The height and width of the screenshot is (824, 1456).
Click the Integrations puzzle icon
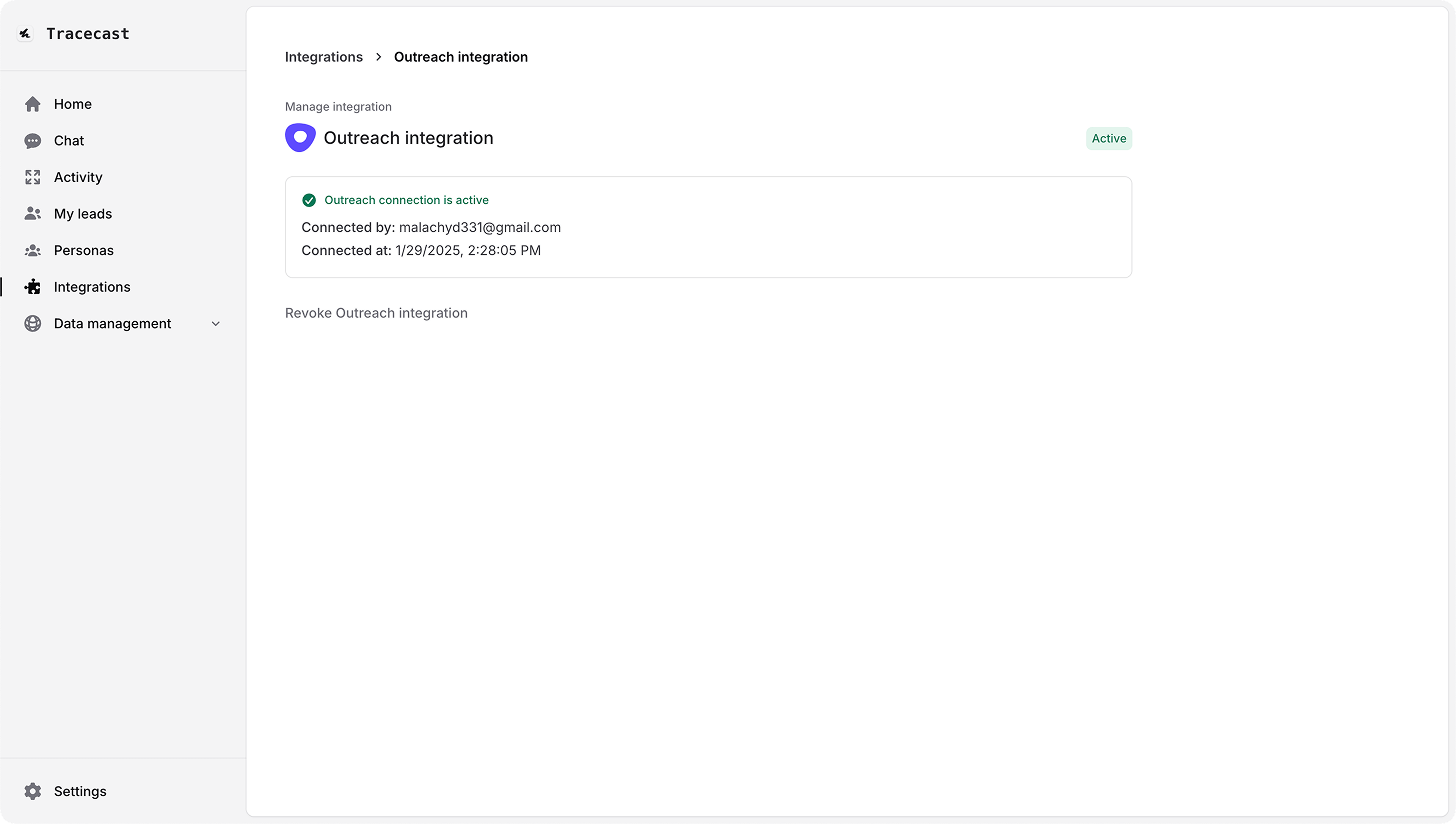(33, 287)
